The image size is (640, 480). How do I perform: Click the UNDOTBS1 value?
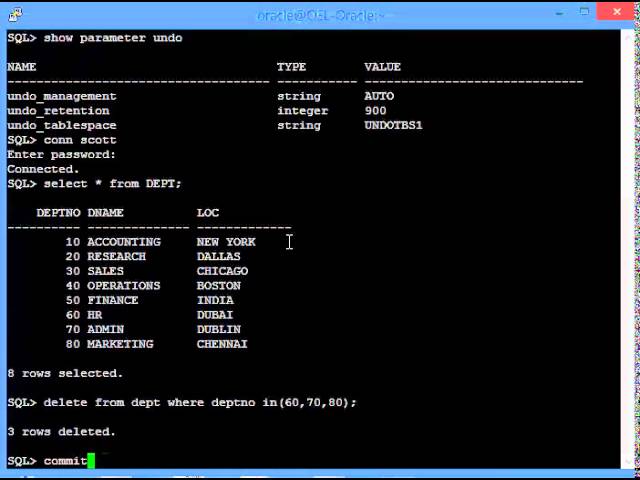[393, 125]
